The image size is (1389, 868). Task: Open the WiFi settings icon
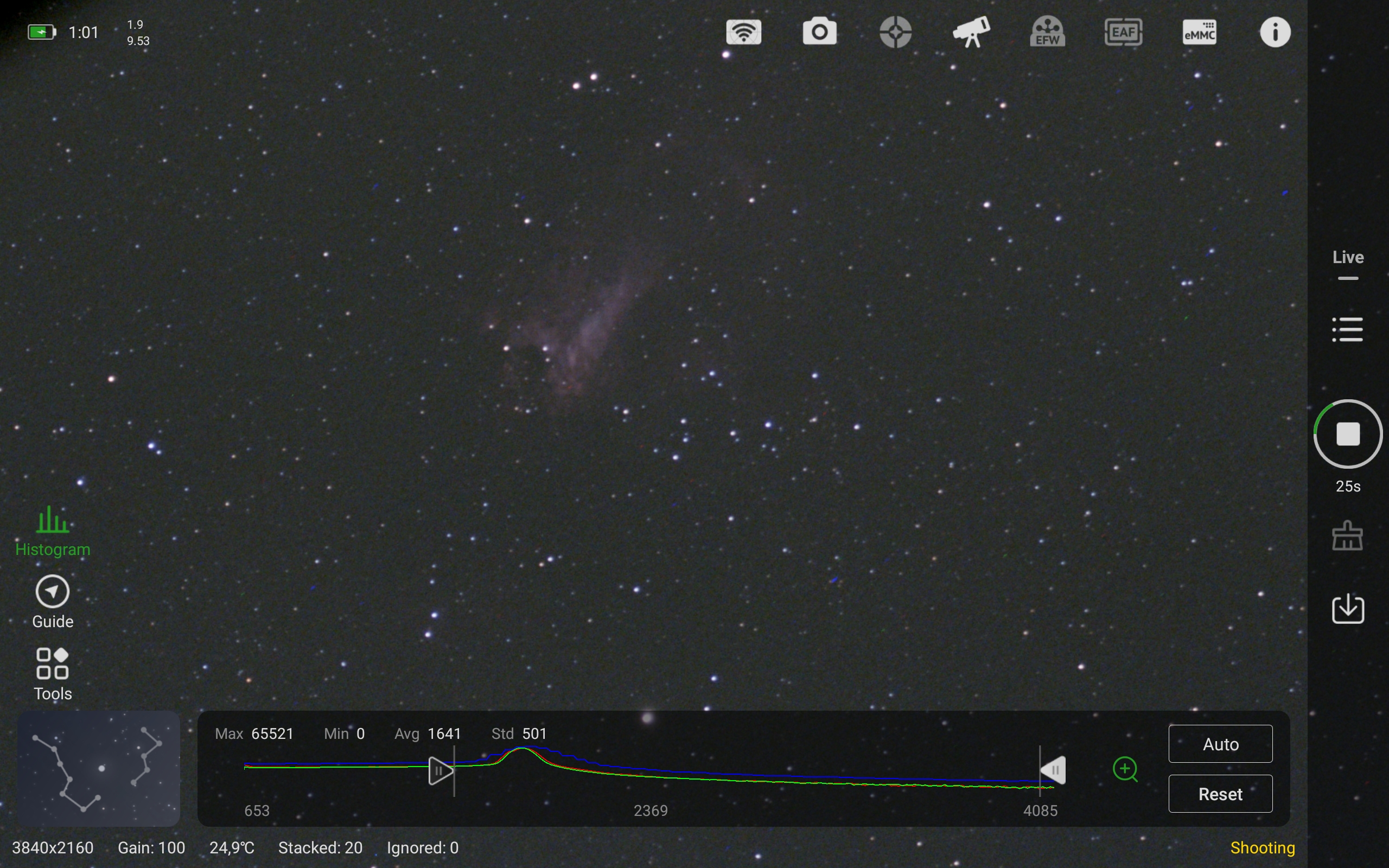744,32
